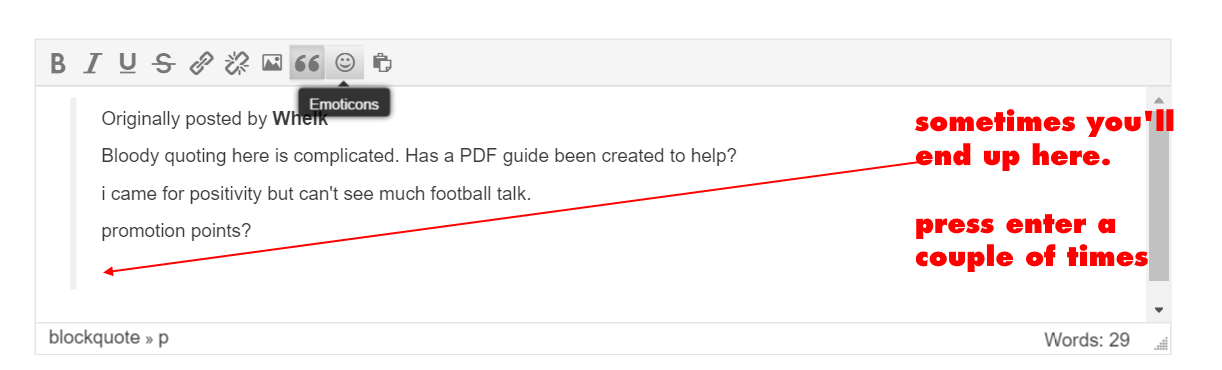This screenshot has width=1222, height=370.
Task: Click on the 'promotion points?' text line
Action: (x=176, y=231)
